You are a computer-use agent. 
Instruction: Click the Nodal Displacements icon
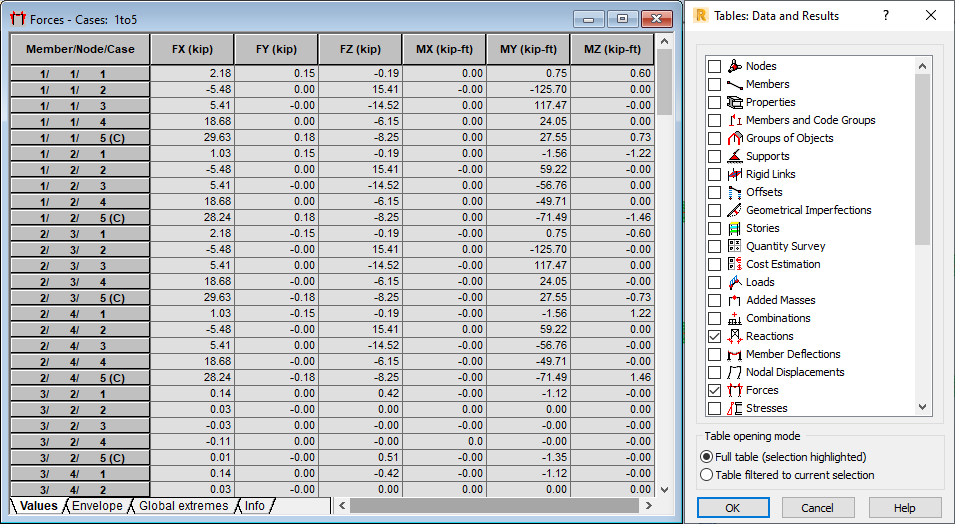[x=735, y=372]
